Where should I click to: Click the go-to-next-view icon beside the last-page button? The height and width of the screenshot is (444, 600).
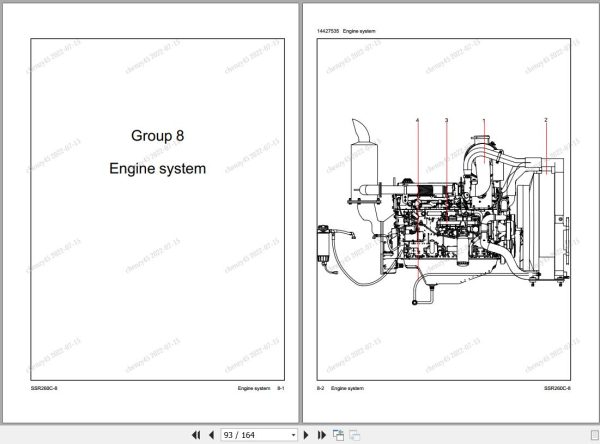point(338,435)
